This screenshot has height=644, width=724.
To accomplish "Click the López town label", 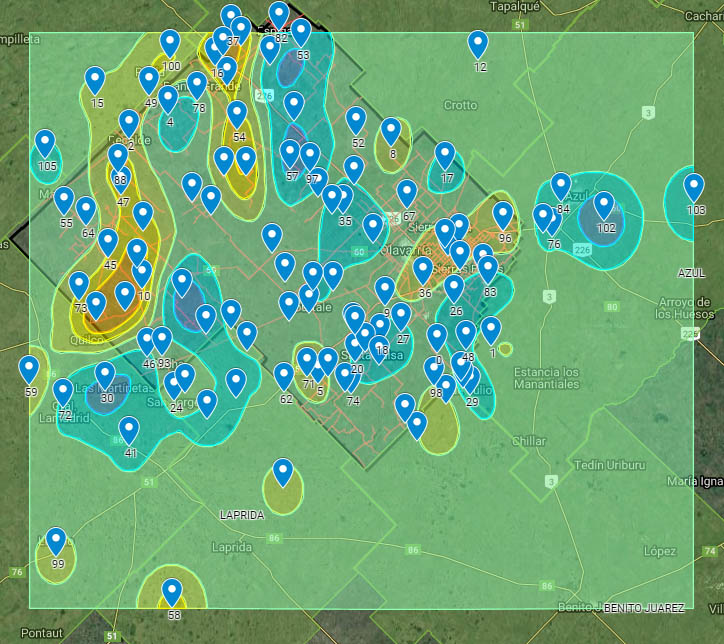I will [660, 551].
